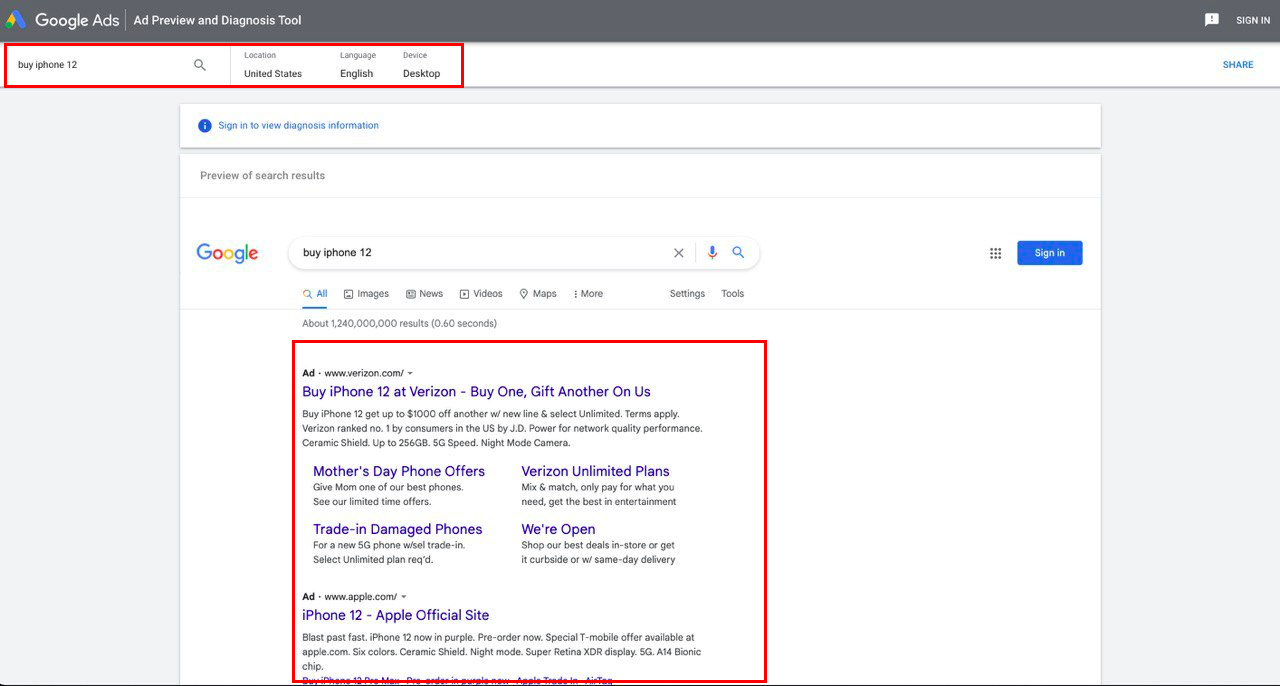The width and height of the screenshot is (1280, 686).
Task: Click the Images tab icon
Action: coord(349,294)
